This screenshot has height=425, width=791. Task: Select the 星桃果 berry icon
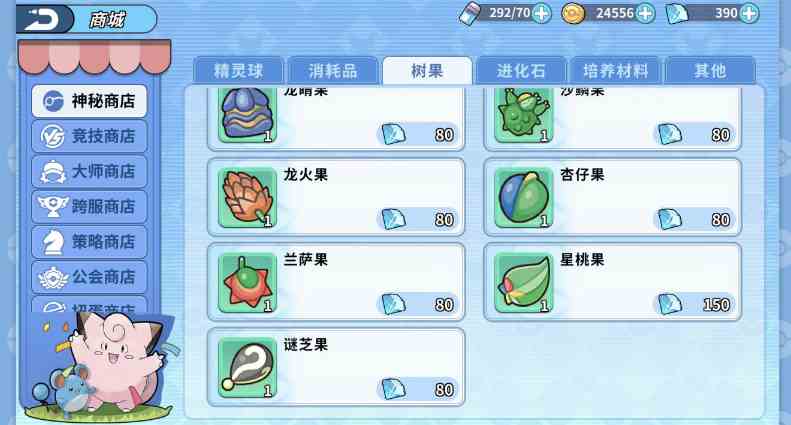click(x=524, y=283)
